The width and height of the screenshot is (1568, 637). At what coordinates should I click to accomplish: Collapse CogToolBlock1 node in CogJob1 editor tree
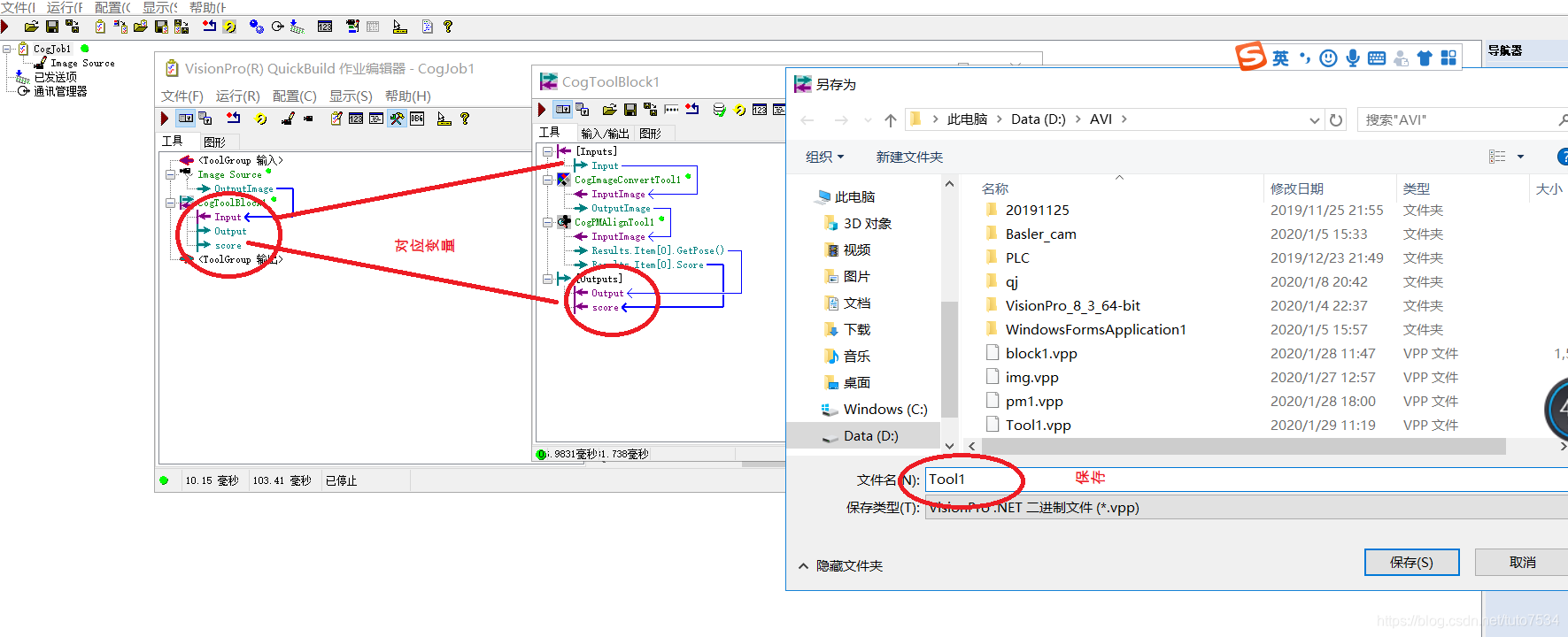click(x=170, y=203)
